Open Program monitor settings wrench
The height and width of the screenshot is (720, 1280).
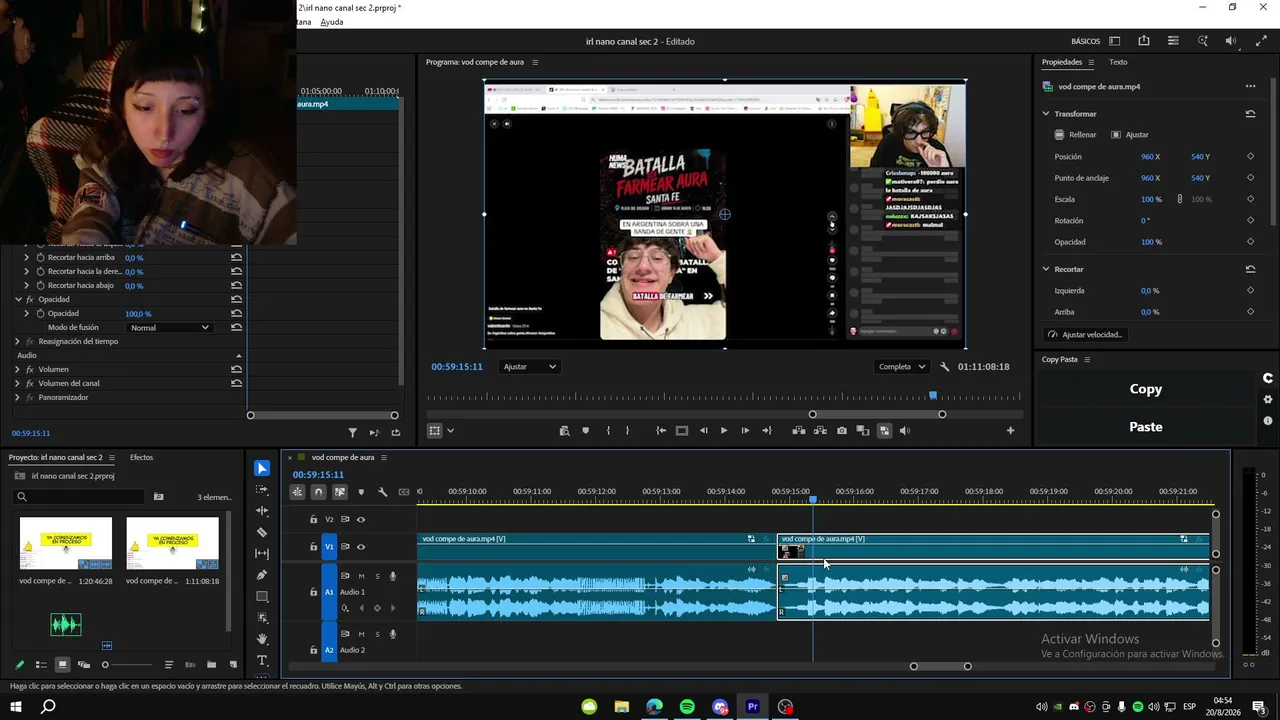tap(944, 367)
